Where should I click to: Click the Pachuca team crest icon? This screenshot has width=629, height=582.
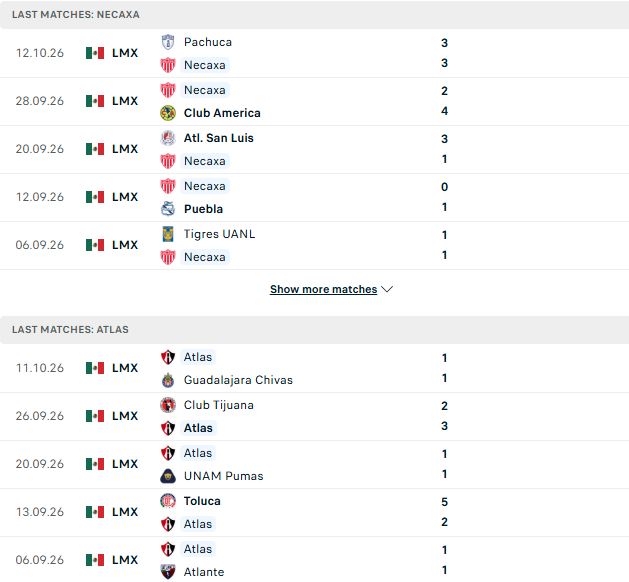168,42
